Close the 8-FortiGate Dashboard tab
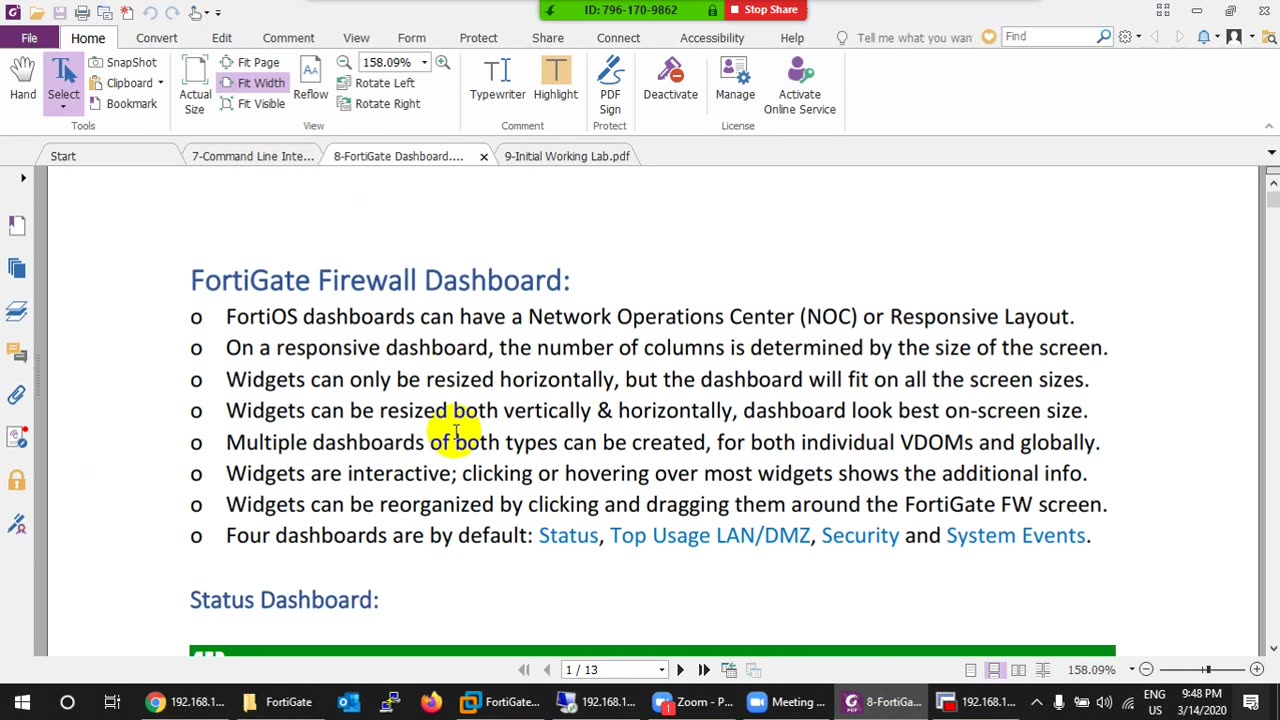Image resolution: width=1280 pixels, height=720 pixels. coord(484,157)
